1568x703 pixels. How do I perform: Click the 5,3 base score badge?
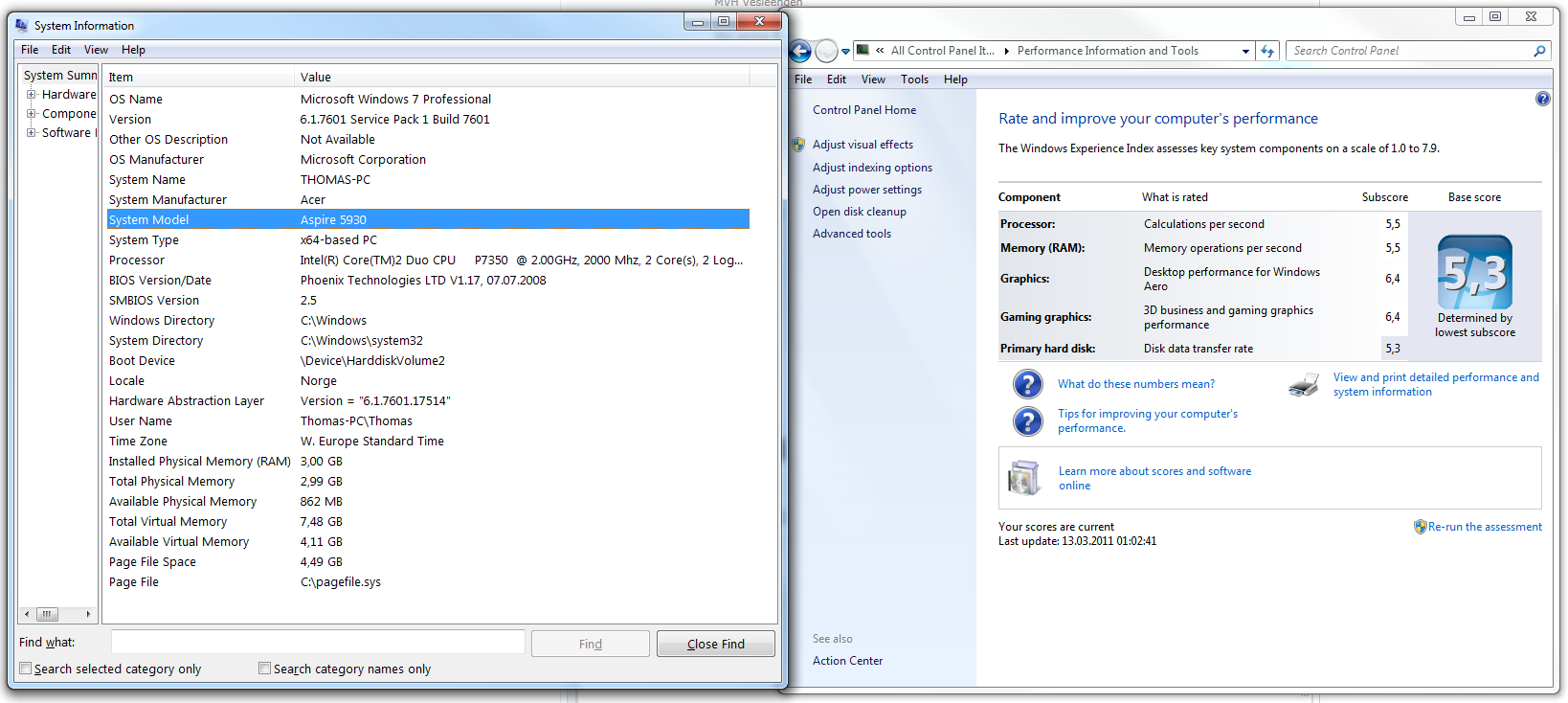(1475, 273)
